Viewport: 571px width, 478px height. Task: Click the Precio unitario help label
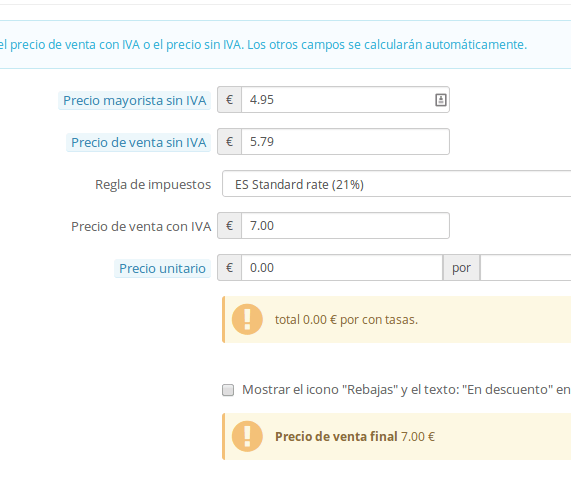pyautogui.click(x=162, y=268)
